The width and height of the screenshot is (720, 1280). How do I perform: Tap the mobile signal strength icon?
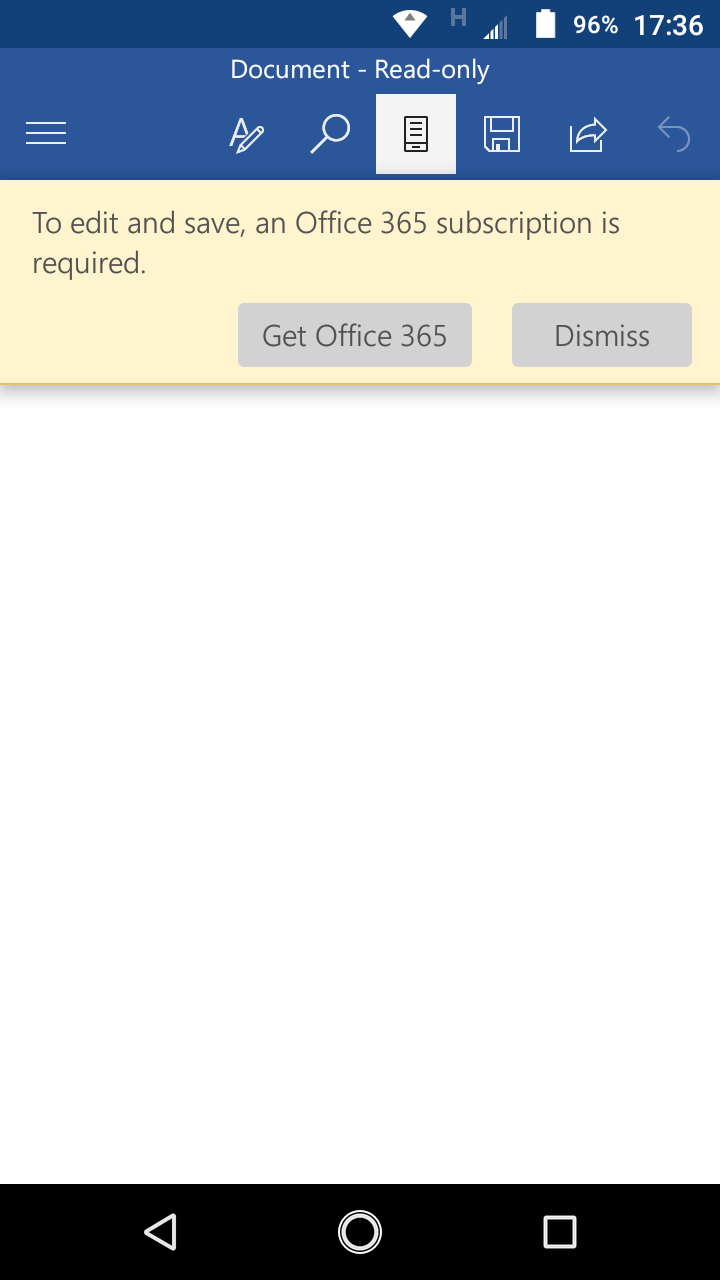click(495, 25)
